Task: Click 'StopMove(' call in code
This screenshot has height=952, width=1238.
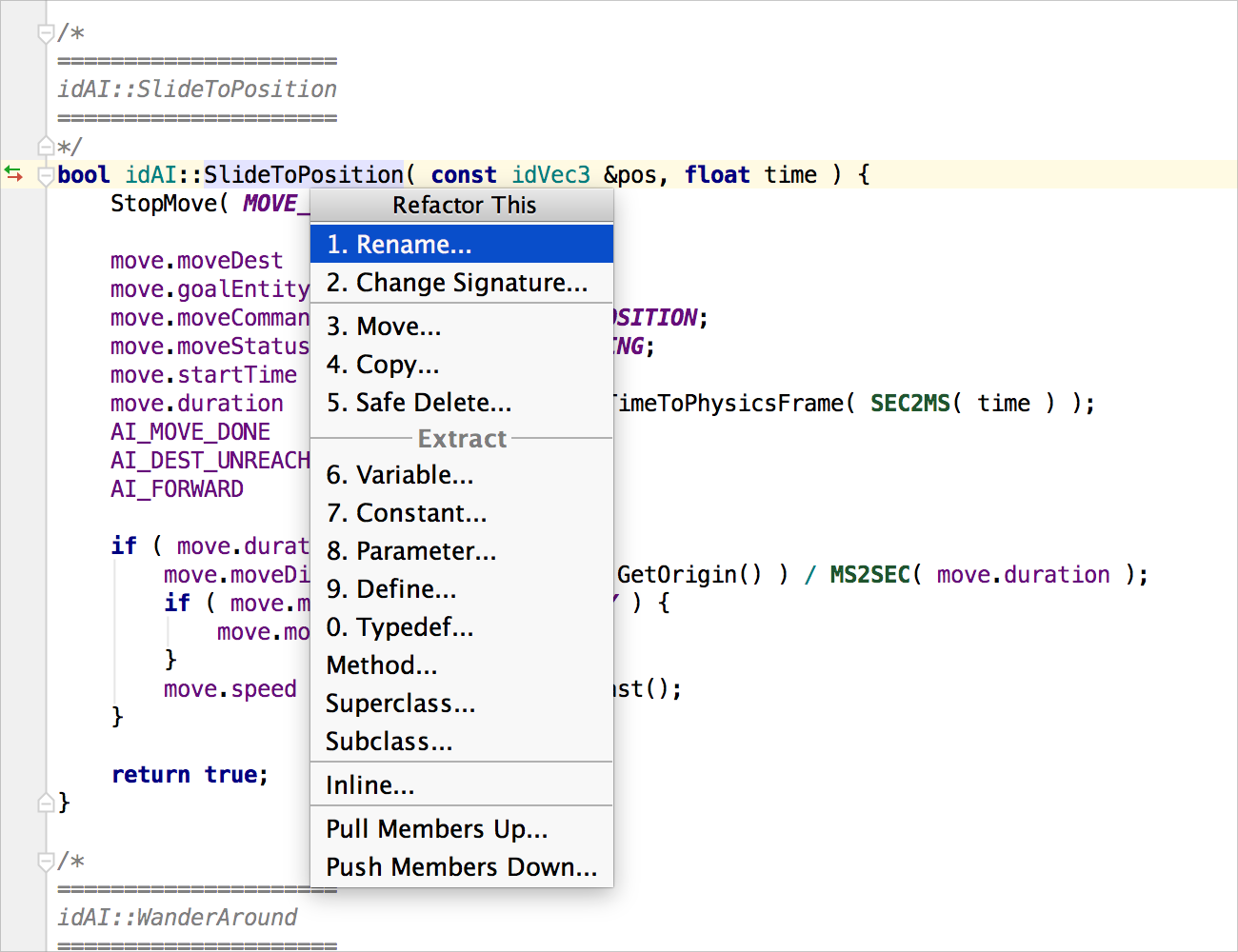Action: pos(169,204)
